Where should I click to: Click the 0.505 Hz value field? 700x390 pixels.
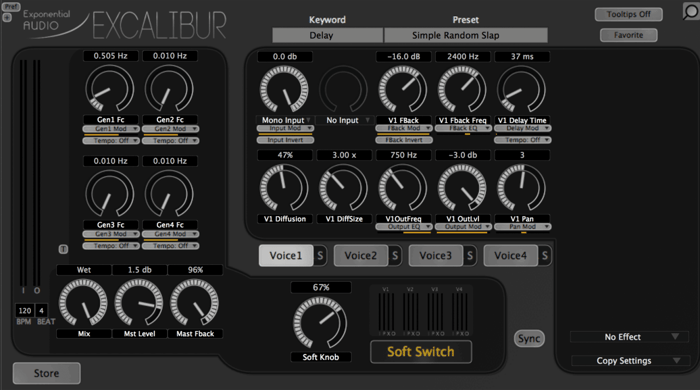pos(111,56)
